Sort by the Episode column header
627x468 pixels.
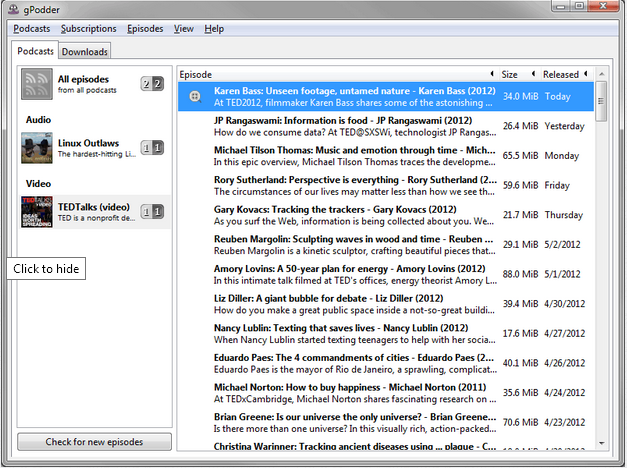point(337,74)
